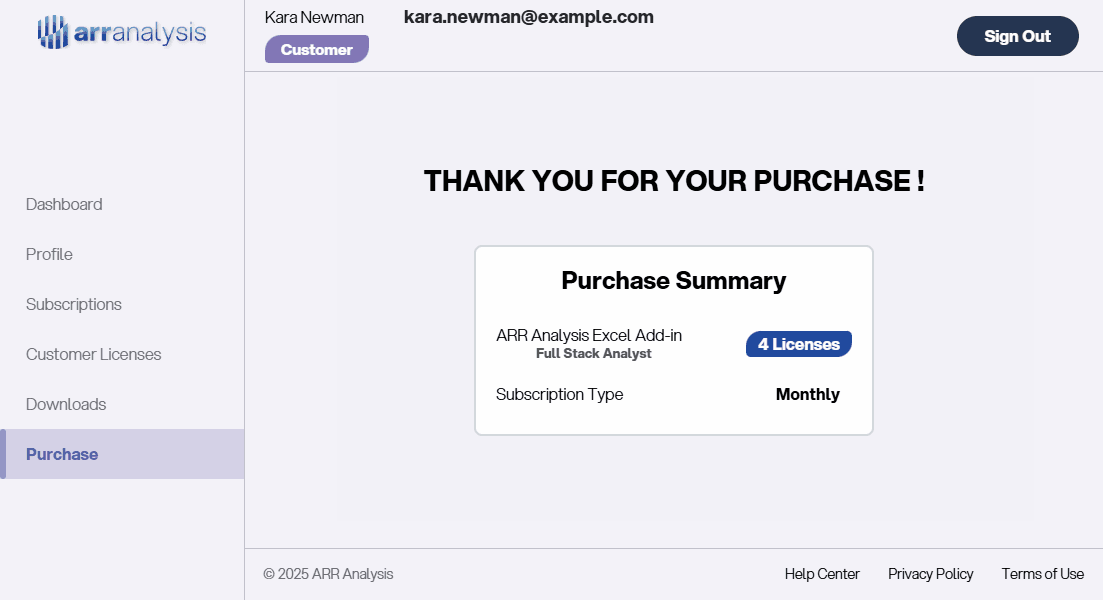Image resolution: width=1103 pixels, height=600 pixels.
Task: Navigate to Customer Licenses
Action: tap(93, 354)
